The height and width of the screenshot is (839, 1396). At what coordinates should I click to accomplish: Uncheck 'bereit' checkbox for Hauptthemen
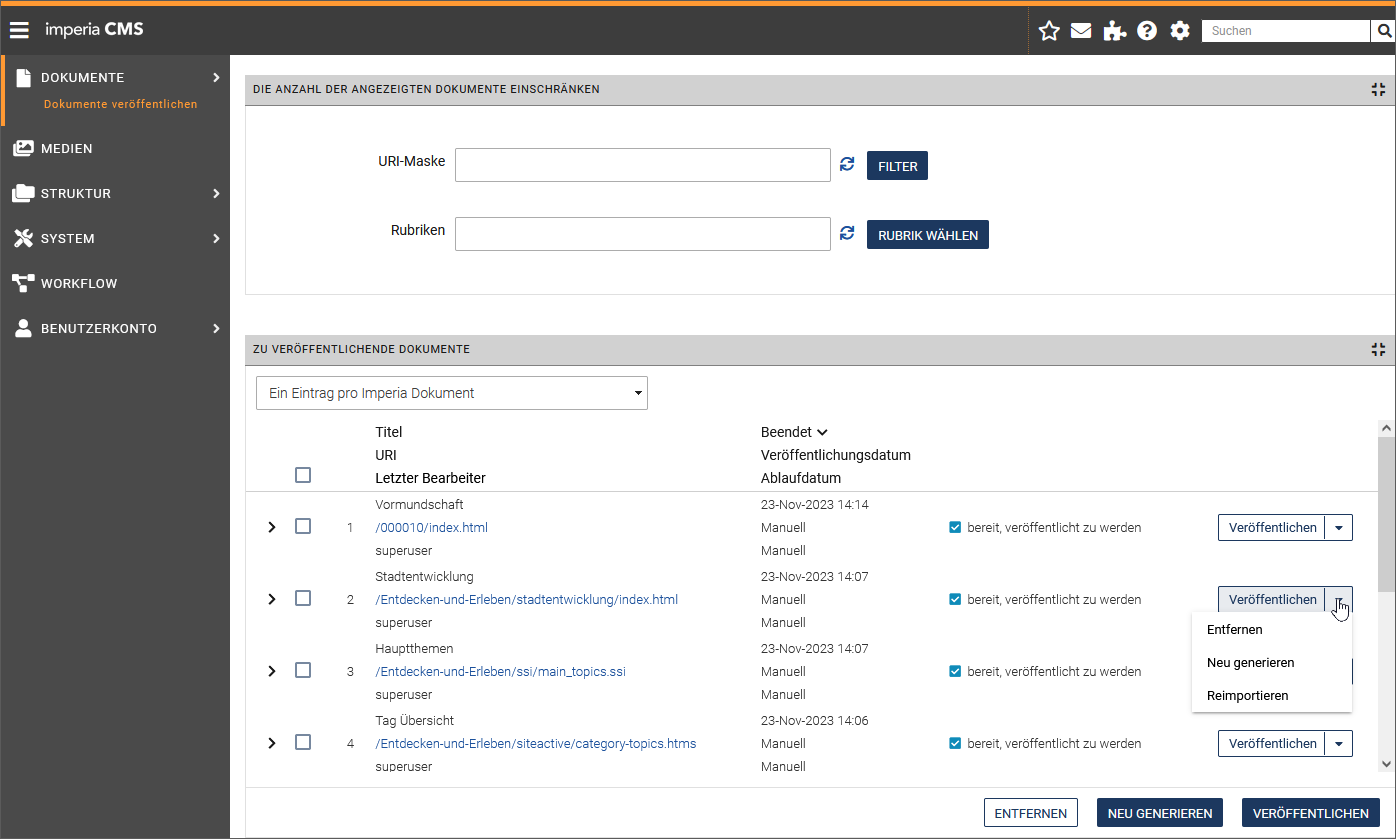tap(955, 671)
